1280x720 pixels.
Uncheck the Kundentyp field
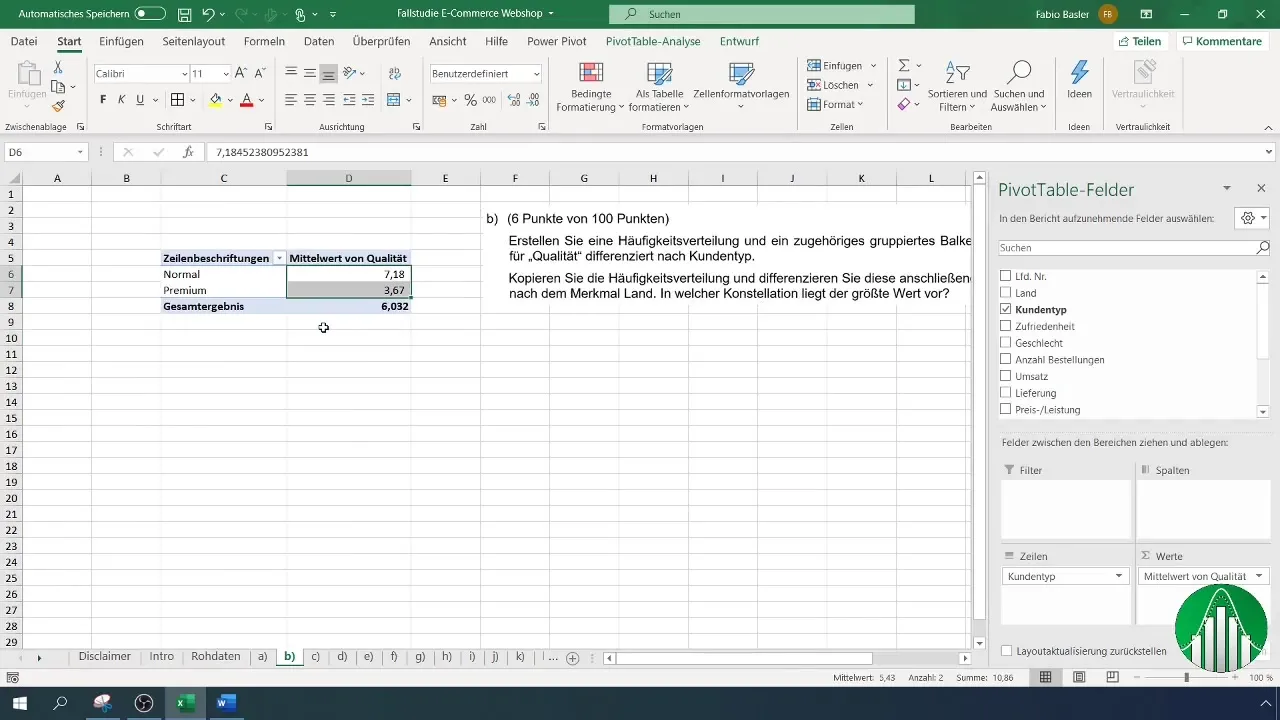click(x=1006, y=310)
